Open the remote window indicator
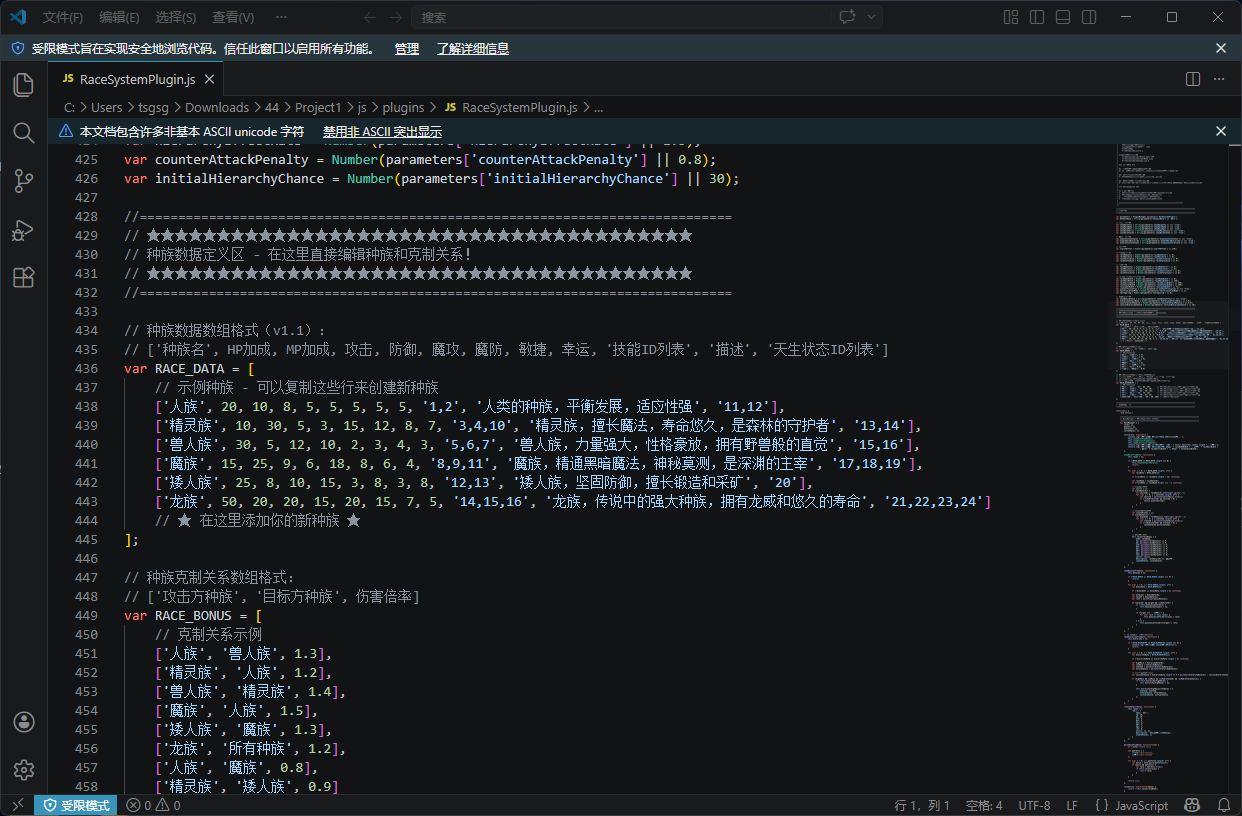The width and height of the screenshot is (1242, 816). pos(17,805)
